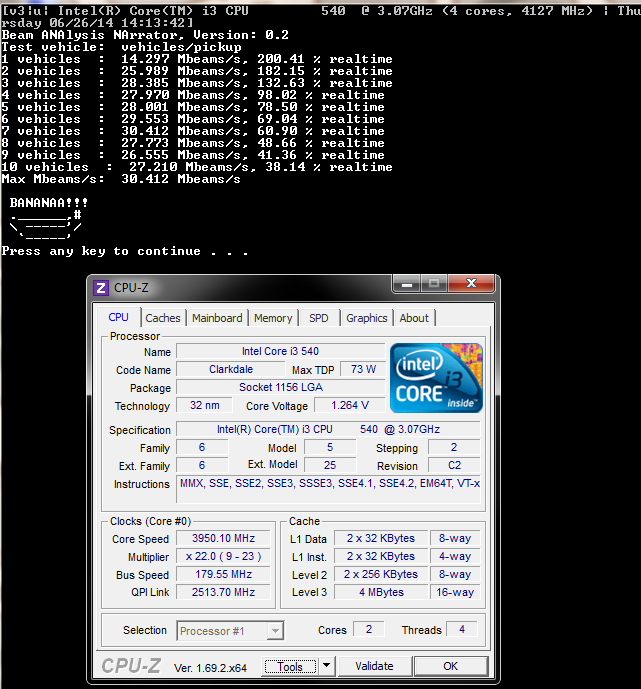Click the 'BANANAA!!!' text in console
This screenshot has height=689, width=641.
(49, 203)
